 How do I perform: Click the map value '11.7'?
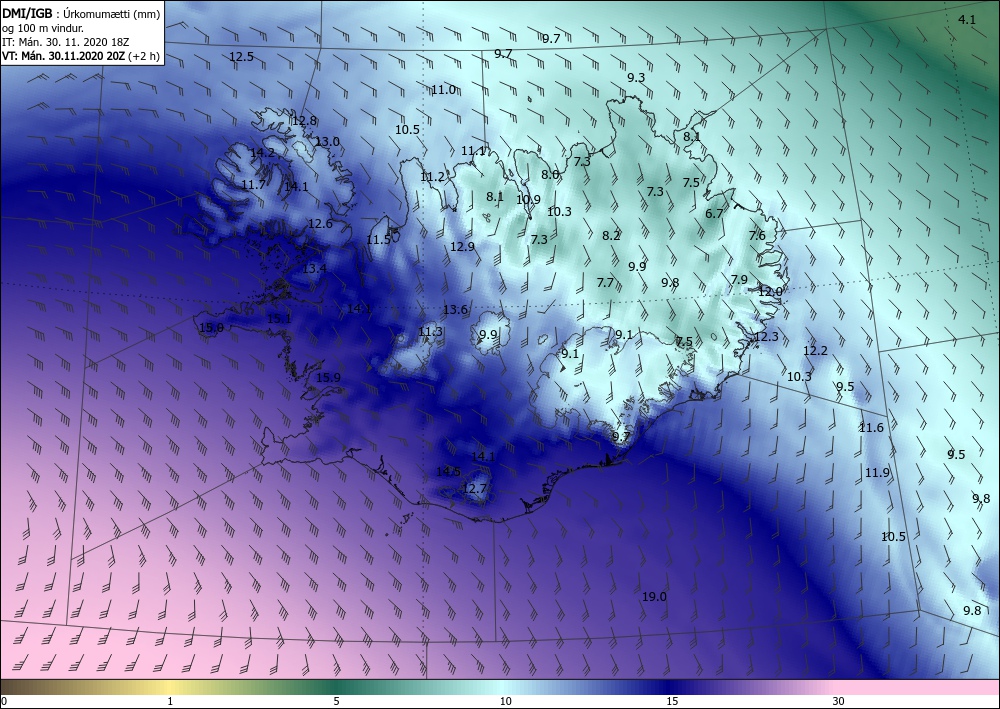click(253, 185)
